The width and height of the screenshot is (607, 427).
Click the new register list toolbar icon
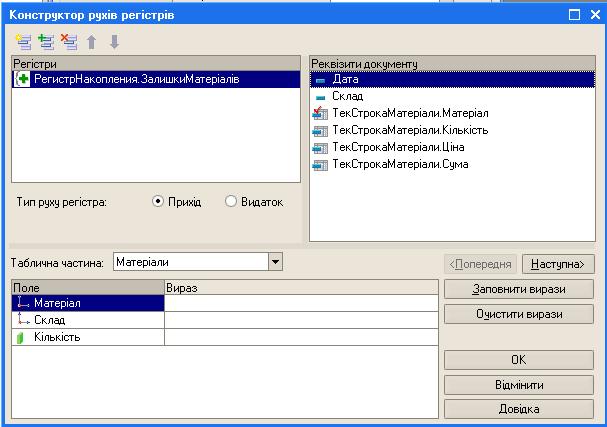coord(23,42)
